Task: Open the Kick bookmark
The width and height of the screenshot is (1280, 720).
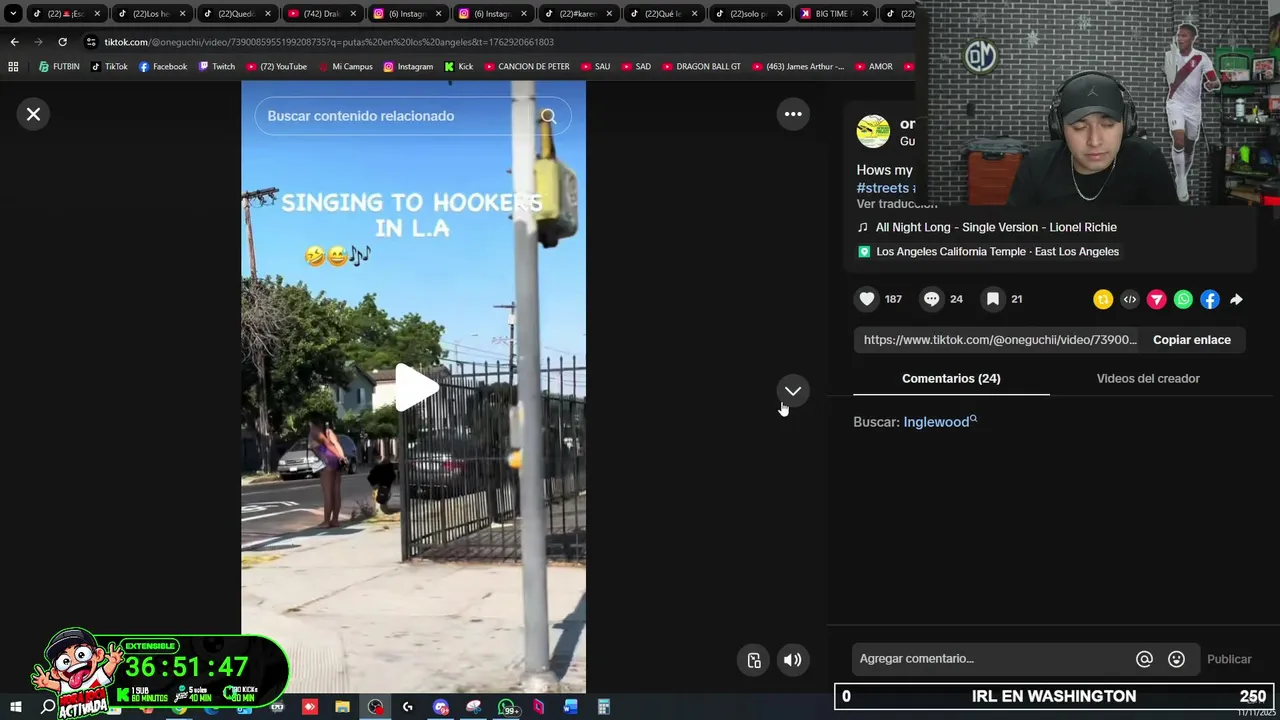Action: tap(459, 67)
